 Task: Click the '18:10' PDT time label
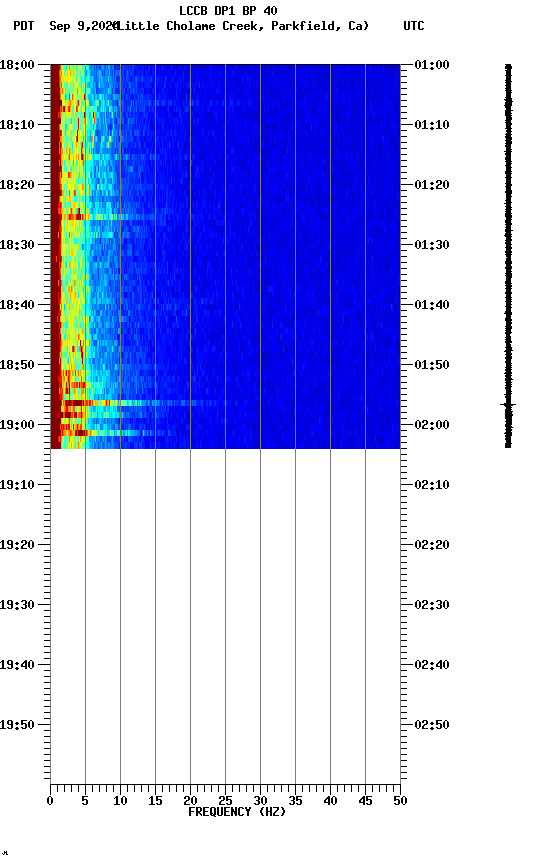click(17, 125)
